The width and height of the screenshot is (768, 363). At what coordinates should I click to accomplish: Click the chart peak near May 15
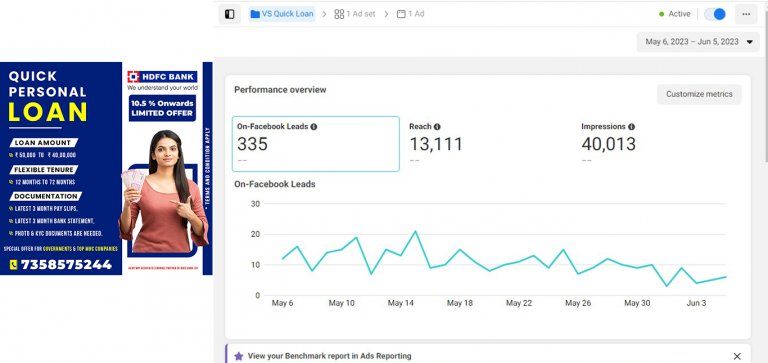(x=415, y=231)
